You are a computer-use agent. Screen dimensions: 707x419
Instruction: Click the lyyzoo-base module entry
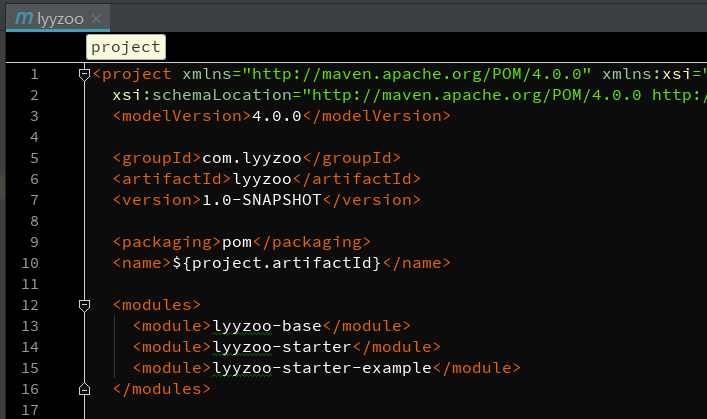click(x=267, y=326)
